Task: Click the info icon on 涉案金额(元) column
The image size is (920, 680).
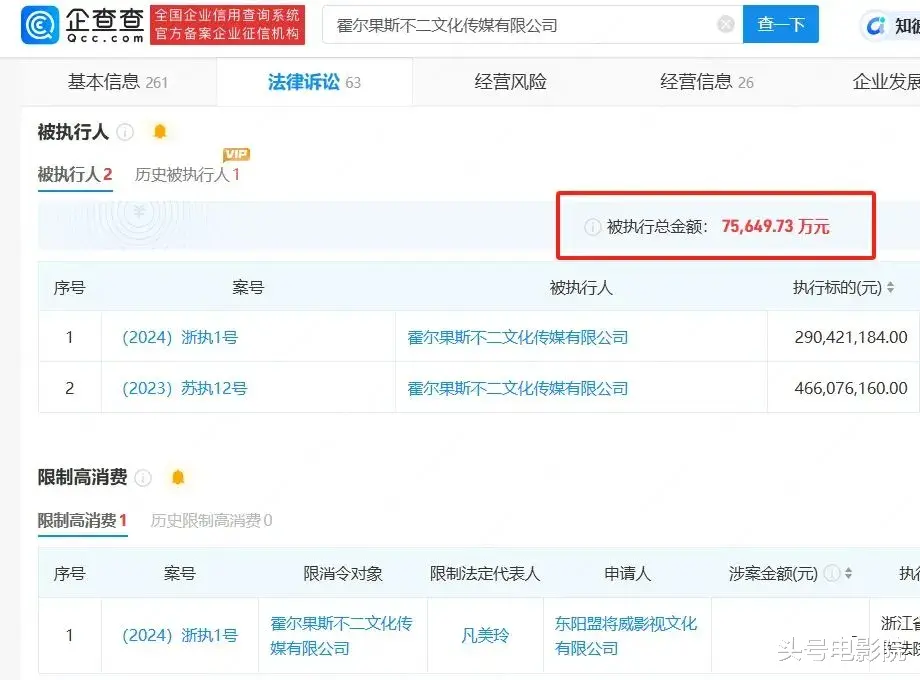Action: point(834,574)
